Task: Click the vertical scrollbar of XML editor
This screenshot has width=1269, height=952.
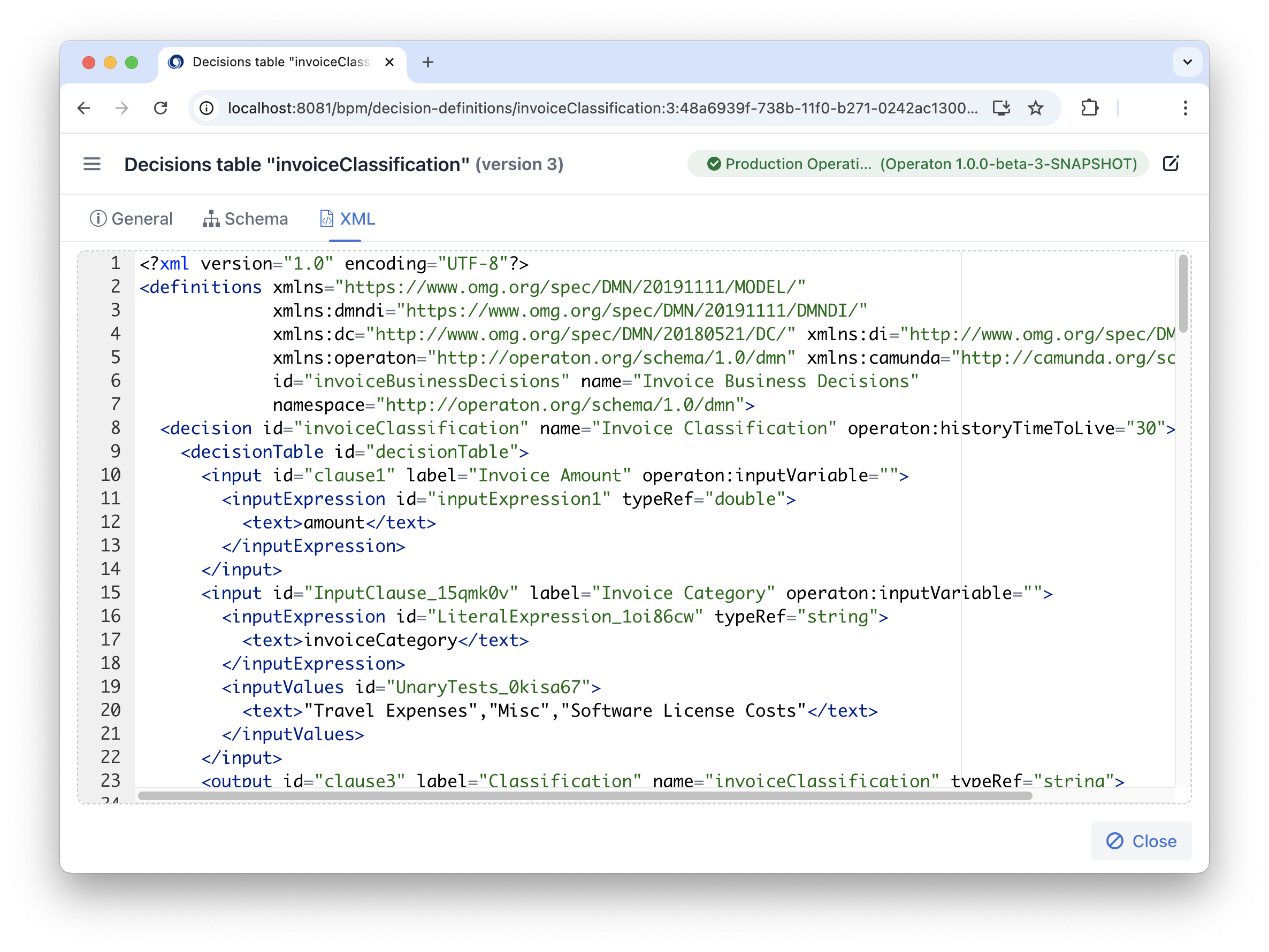Action: click(1182, 294)
